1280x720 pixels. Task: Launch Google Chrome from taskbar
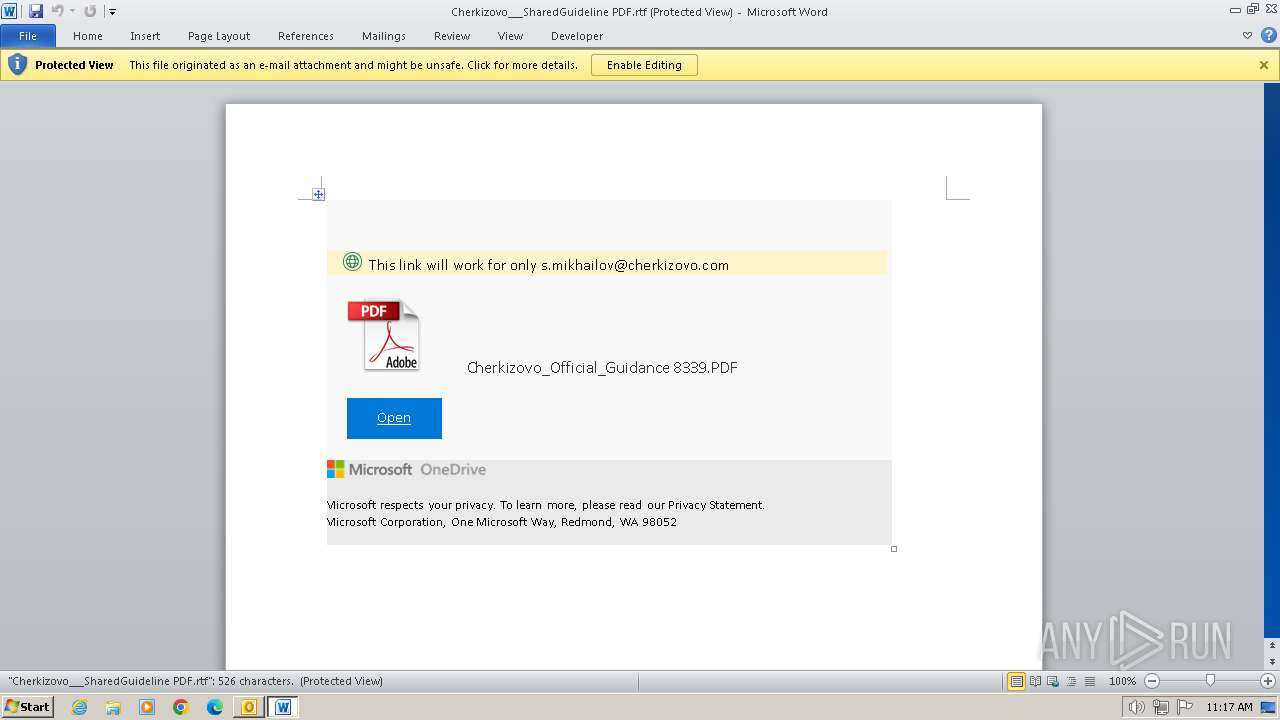pos(181,707)
